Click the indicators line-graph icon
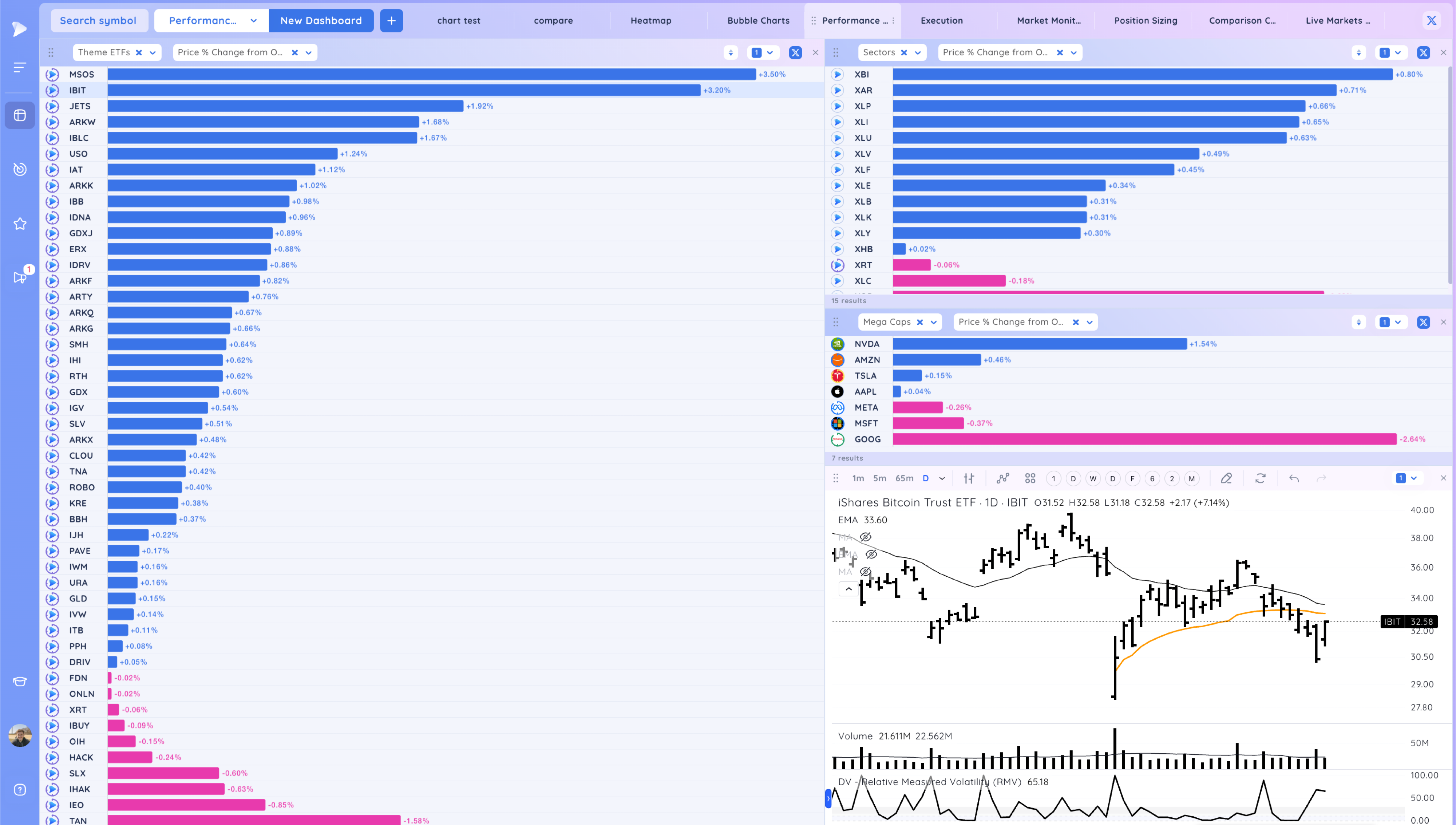Screen dimensions: 1456x825 tap(1003, 478)
